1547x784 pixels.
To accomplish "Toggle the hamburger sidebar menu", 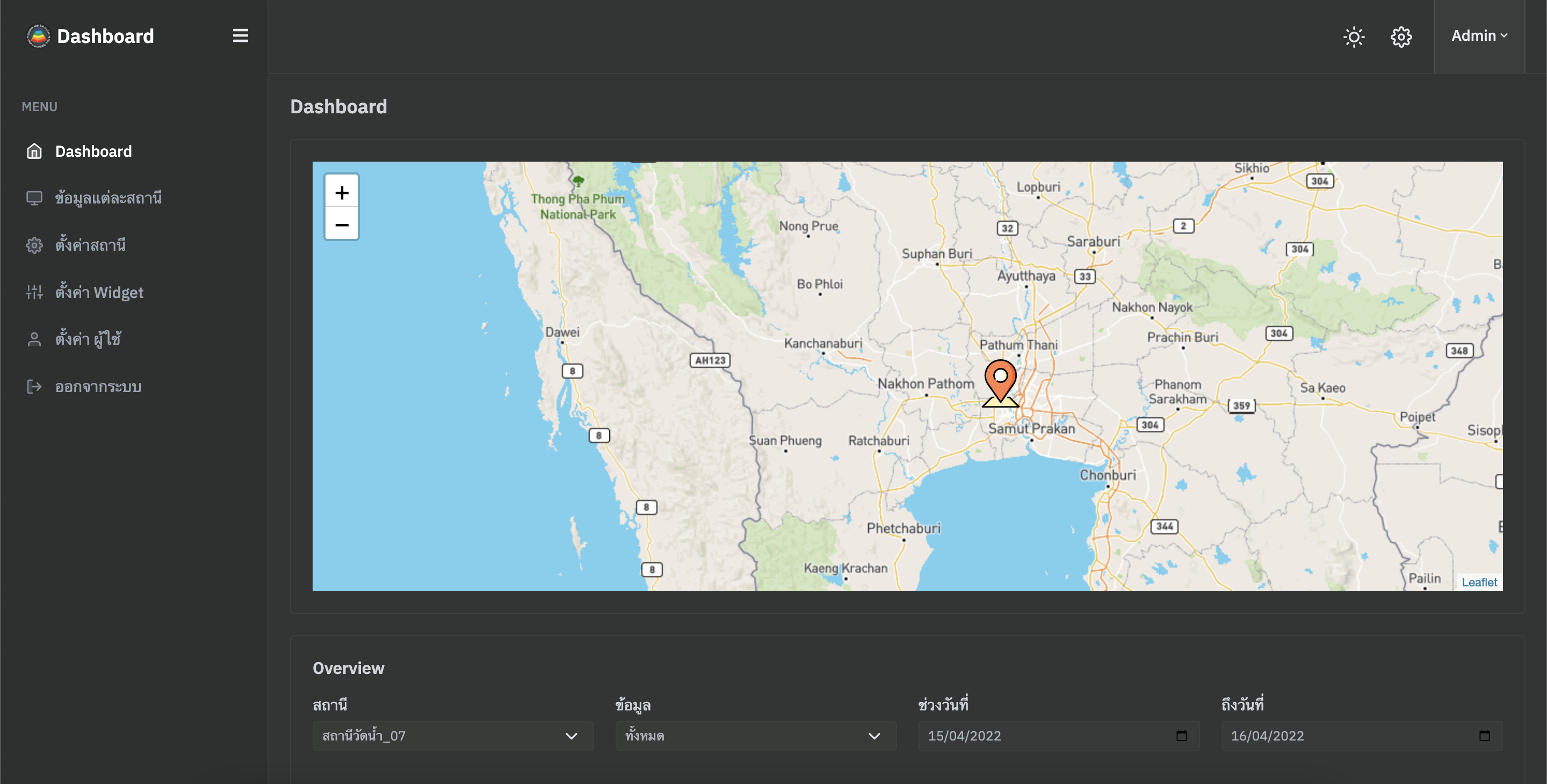I will point(240,36).
